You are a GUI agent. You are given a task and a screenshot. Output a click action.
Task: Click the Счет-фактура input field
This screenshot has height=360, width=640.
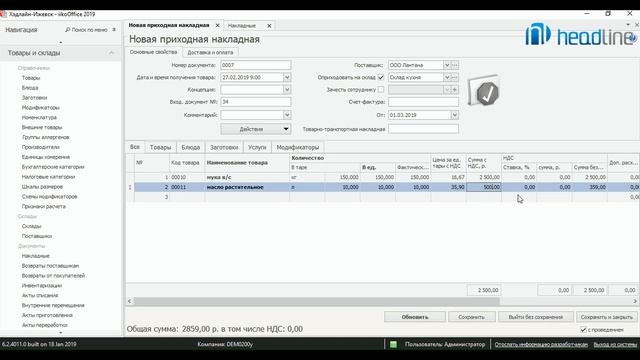(x=423, y=102)
